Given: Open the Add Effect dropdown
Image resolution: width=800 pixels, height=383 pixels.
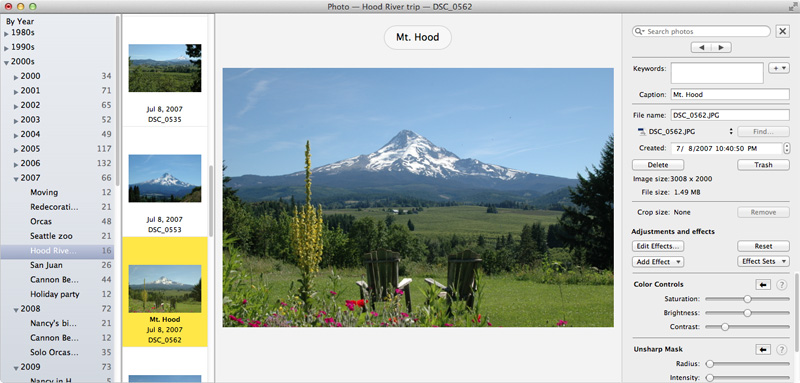Looking at the screenshot, I should [658, 262].
